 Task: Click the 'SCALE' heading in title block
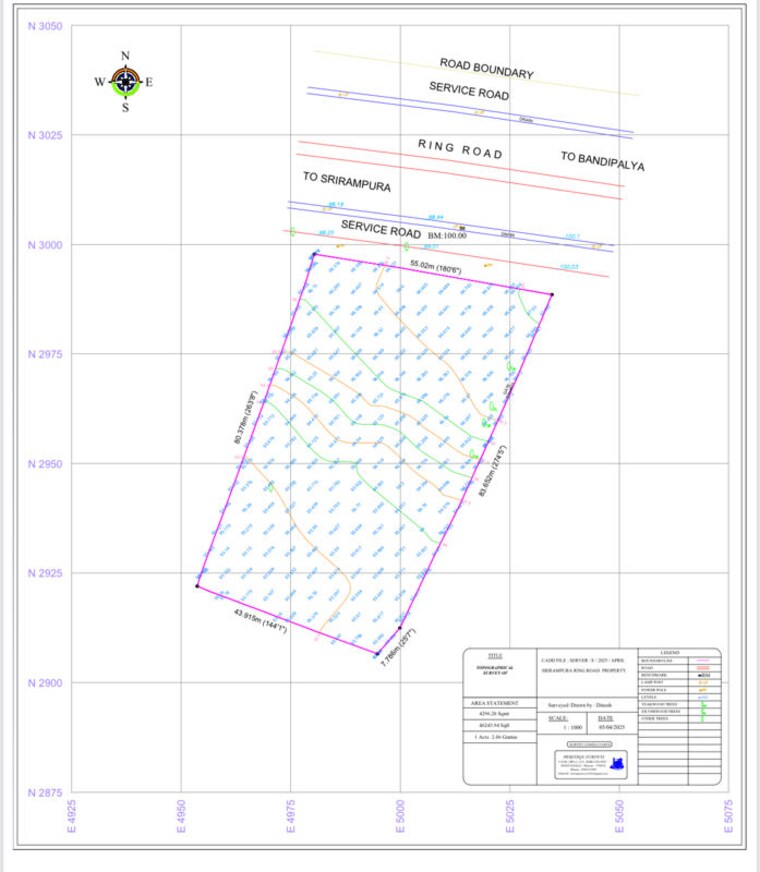point(558,719)
